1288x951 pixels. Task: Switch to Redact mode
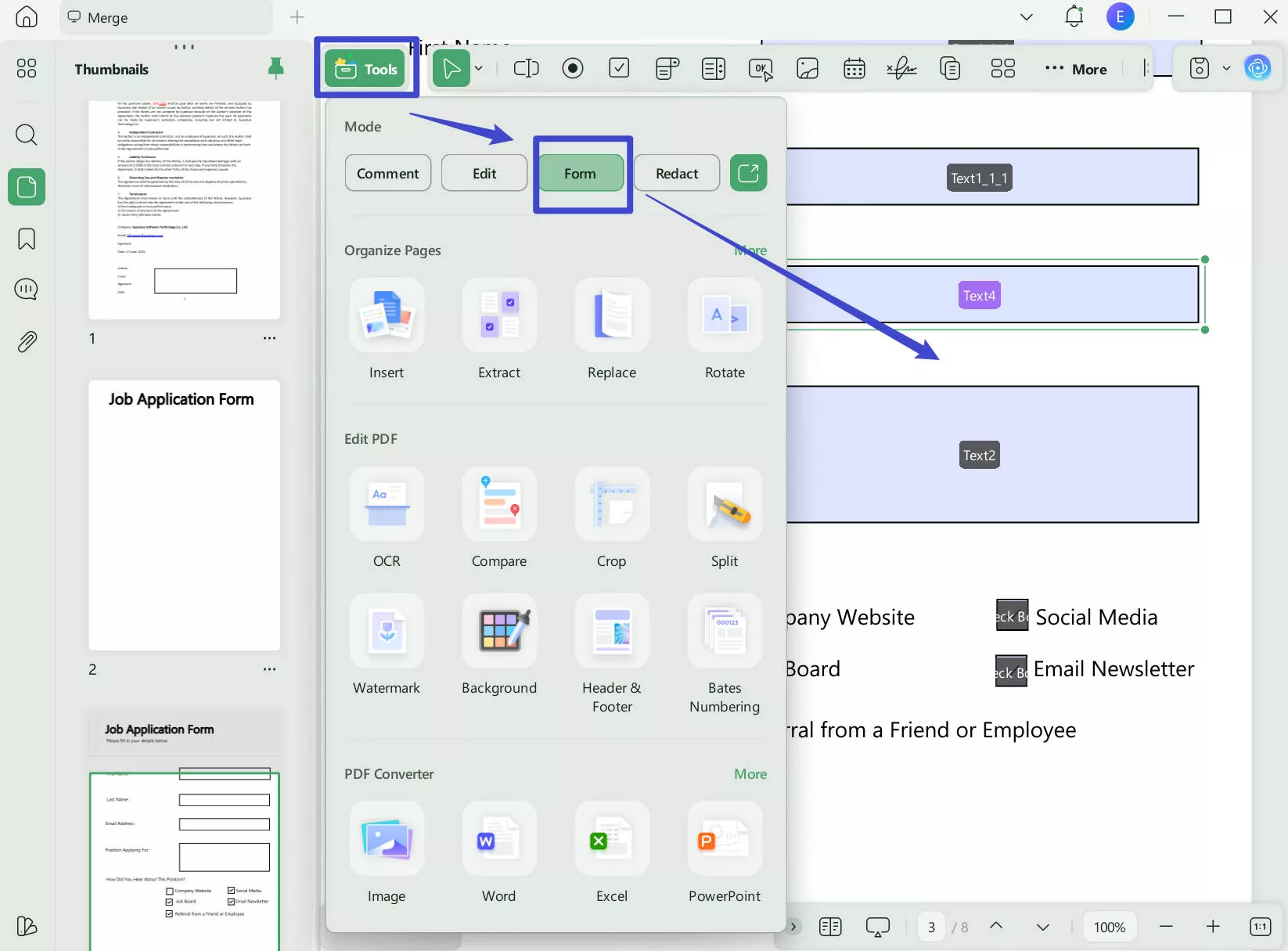pos(676,173)
